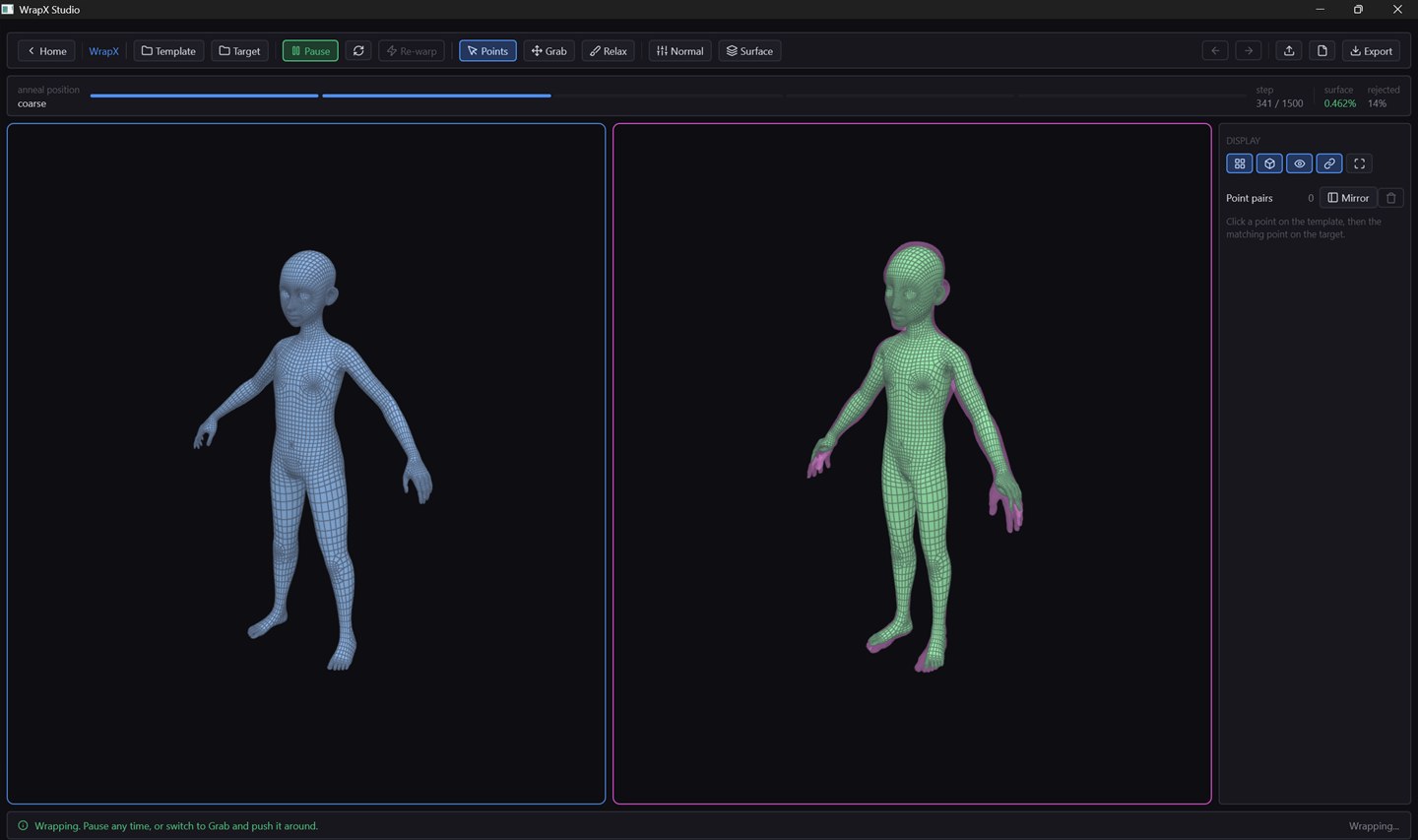
Task: Click the undo left arrow
Action: [1215, 51]
